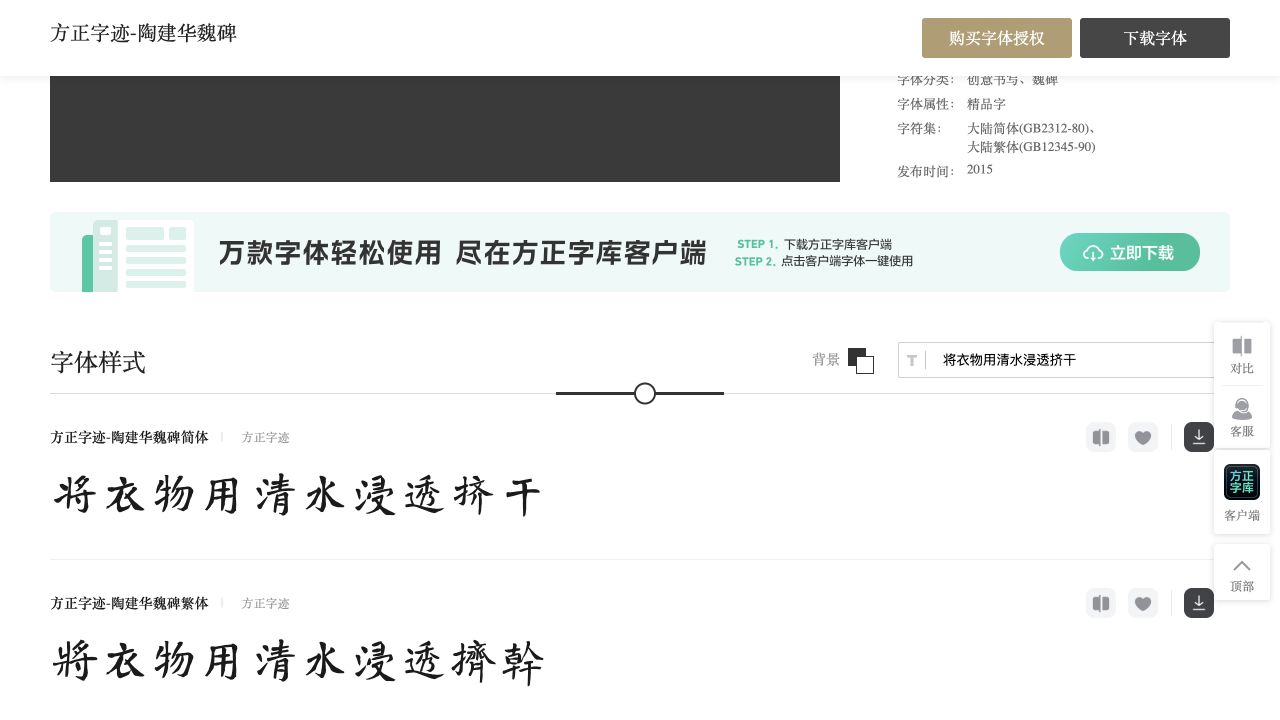
Task: Click the 简体 font preview sample
Action: 297,495
